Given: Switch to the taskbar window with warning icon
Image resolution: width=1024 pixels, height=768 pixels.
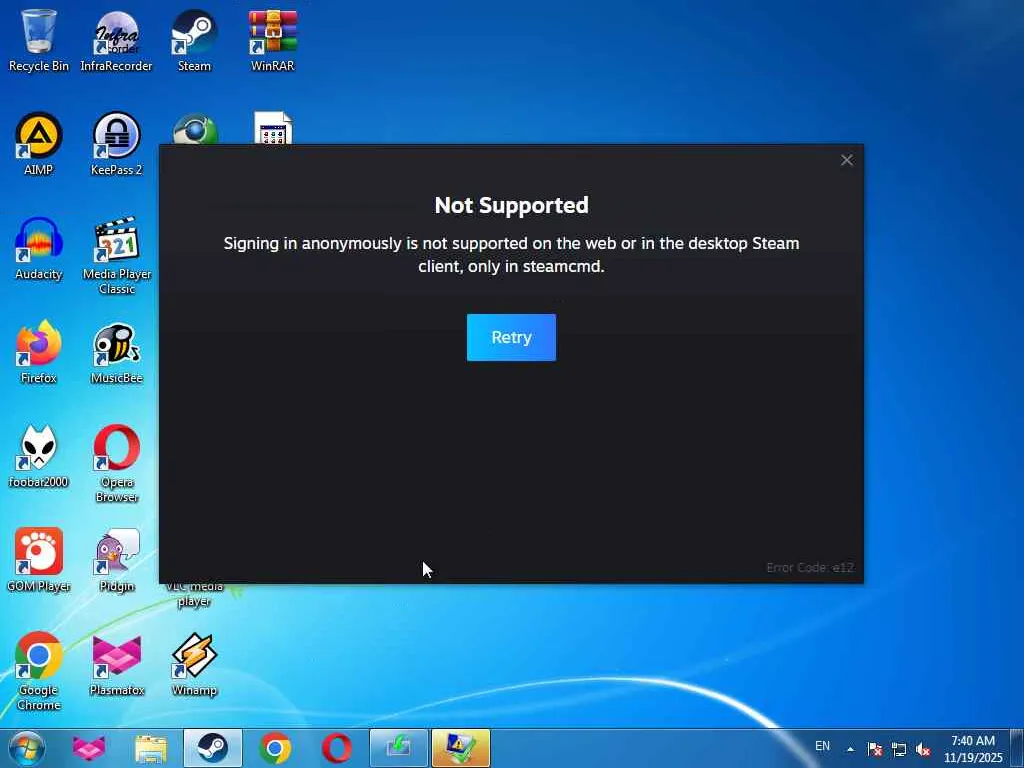Looking at the screenshot, I should tap(461, 748).
